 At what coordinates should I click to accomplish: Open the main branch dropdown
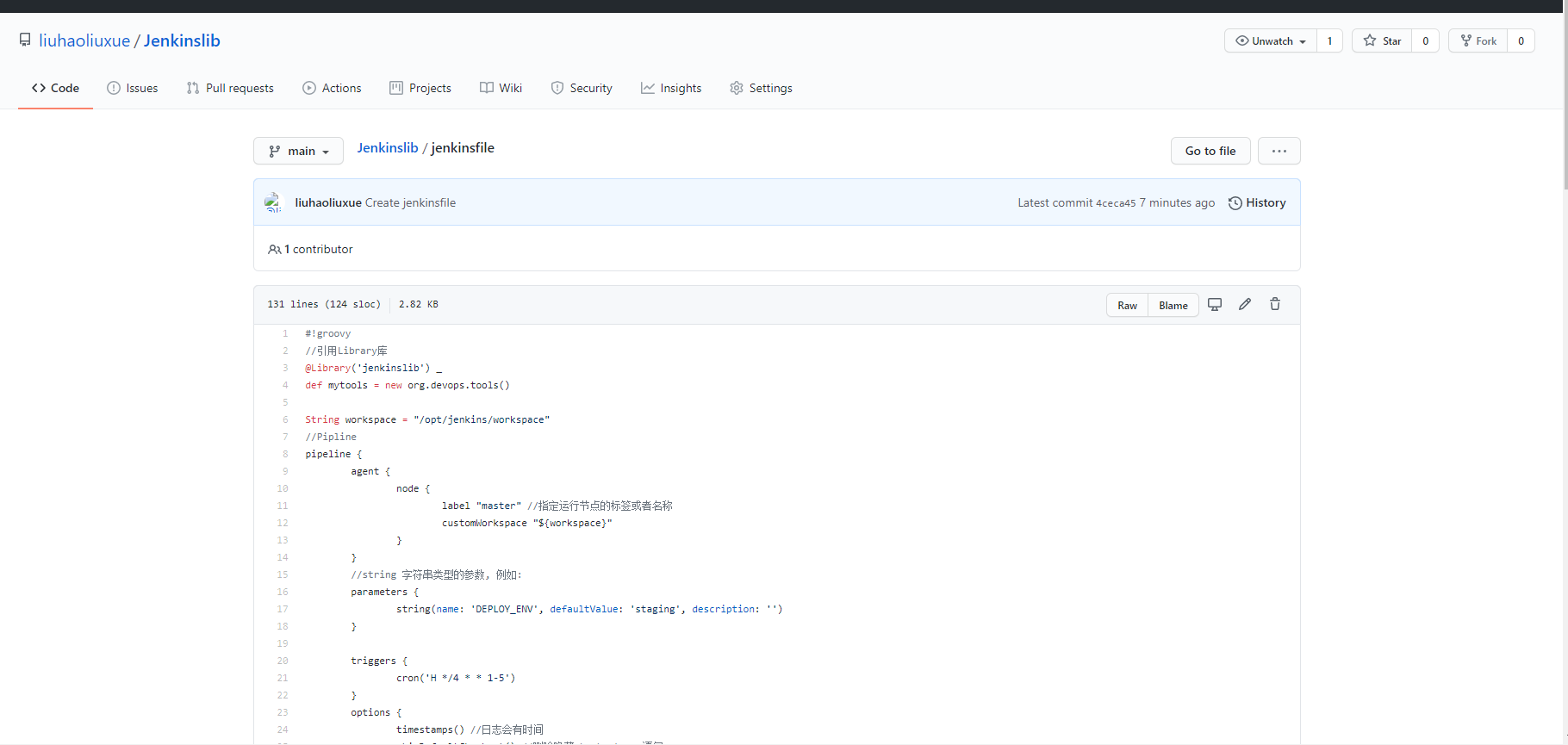298,151
